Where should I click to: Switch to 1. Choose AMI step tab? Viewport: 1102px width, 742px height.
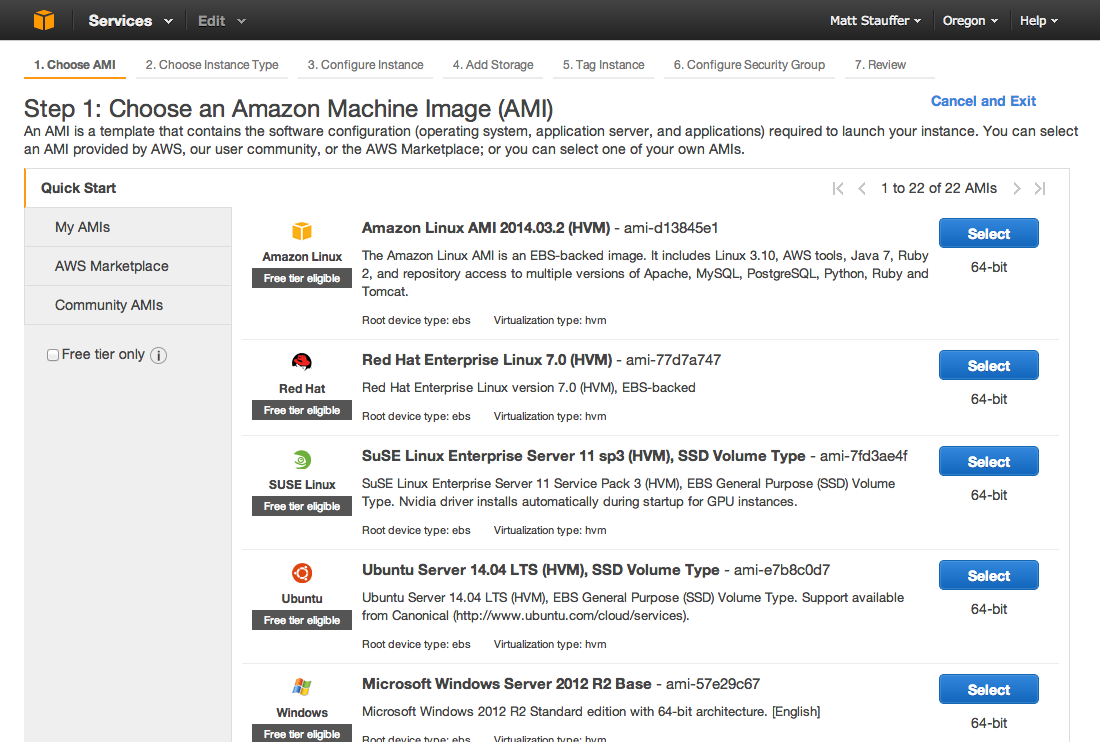75,65
